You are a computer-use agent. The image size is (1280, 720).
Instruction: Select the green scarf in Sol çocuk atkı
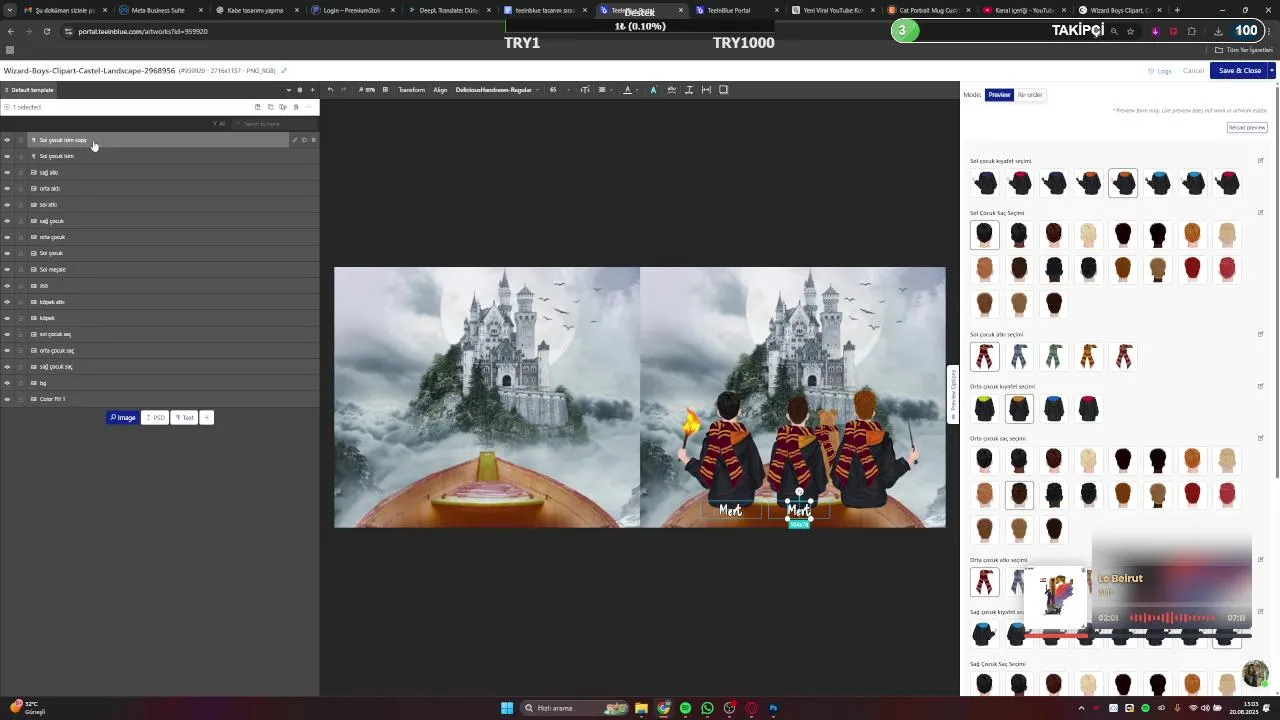[1053, 356]
